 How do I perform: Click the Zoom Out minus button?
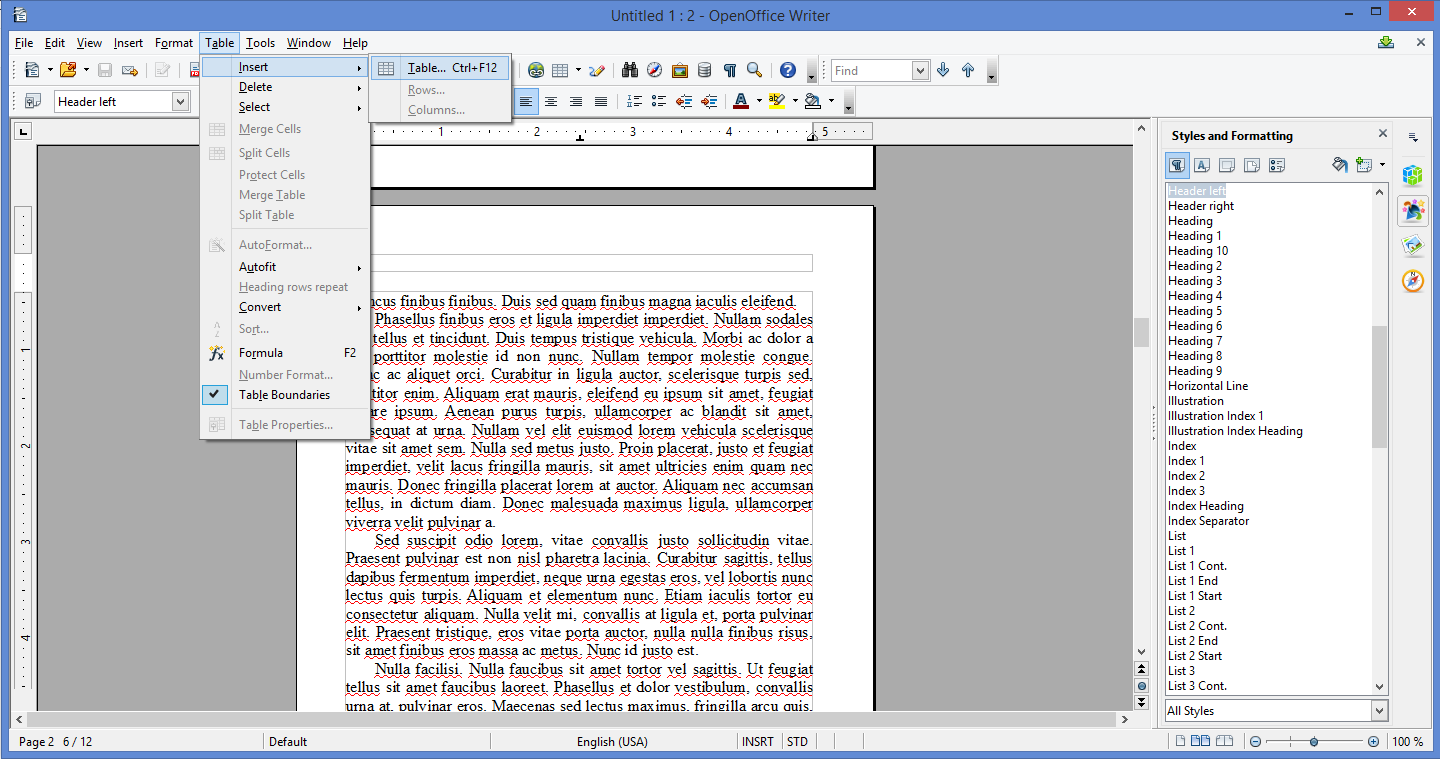1255,742
